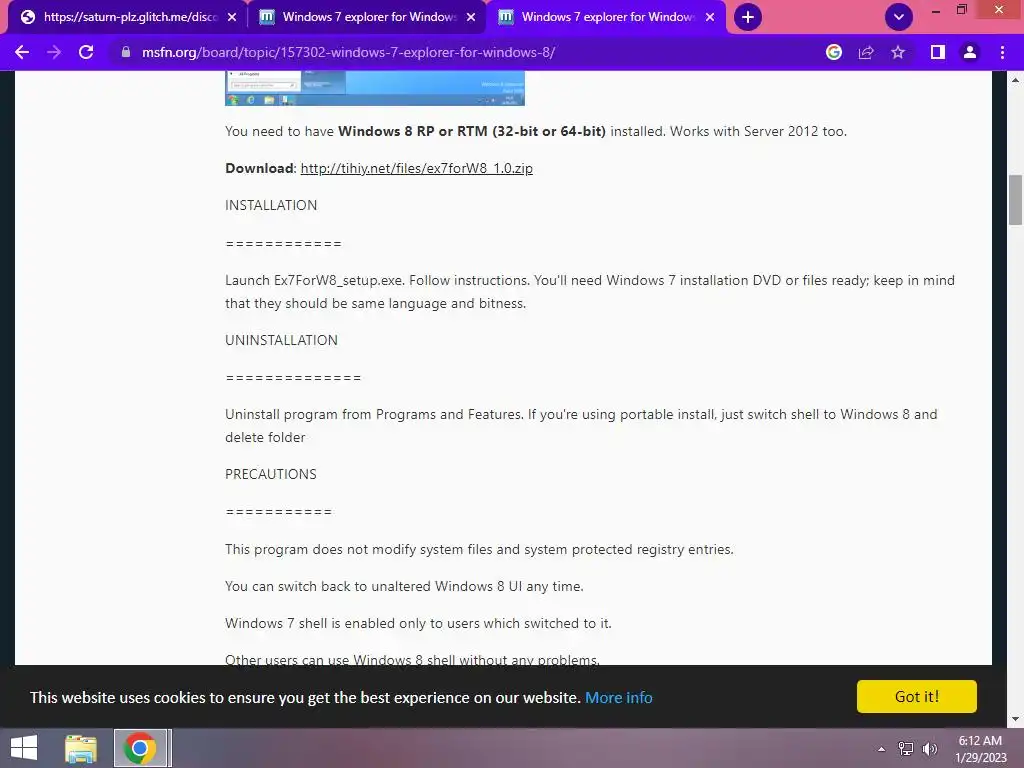Click 'Windows 7 shell is enabled only' line
This screenshot has width=1024, height=768.
pyautogui.click(x=419, y=623)
